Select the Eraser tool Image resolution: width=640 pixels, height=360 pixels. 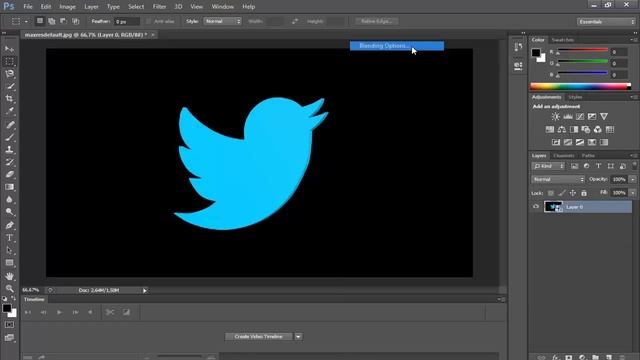pyautogui.click(x=9, y=174)
